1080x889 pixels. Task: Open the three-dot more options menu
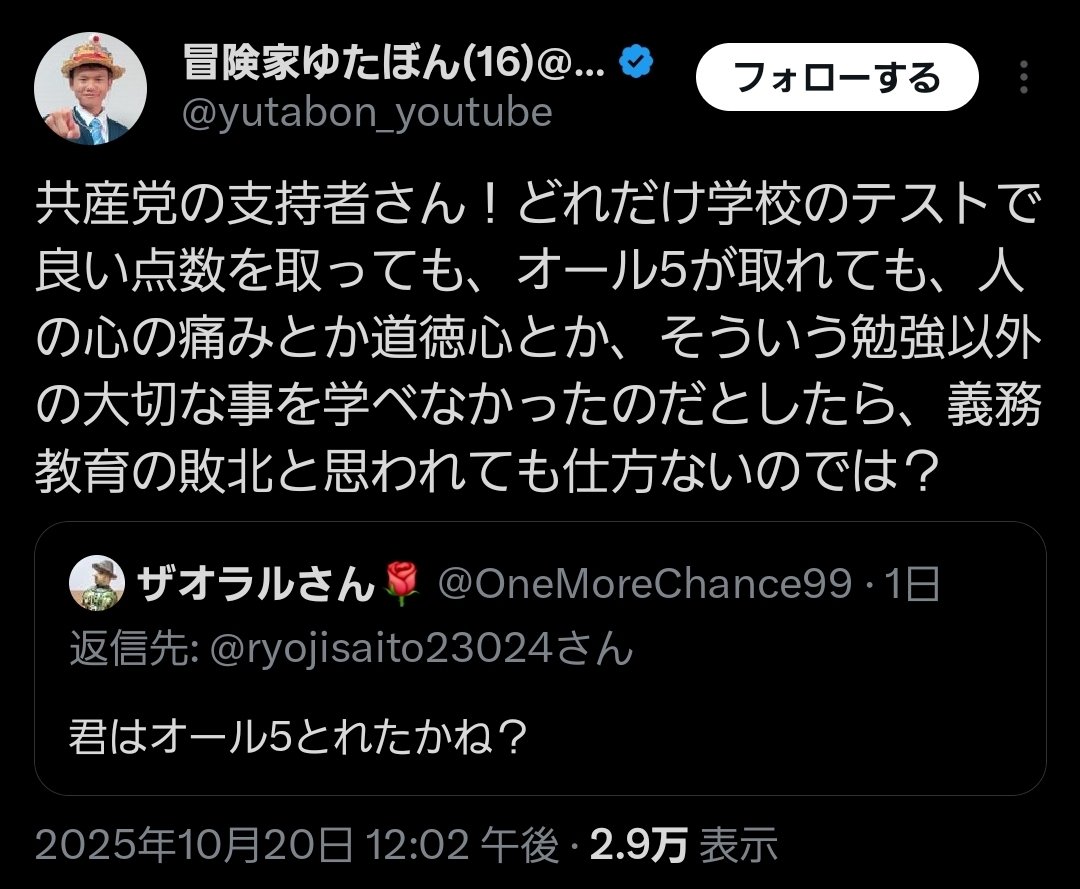1024,77
